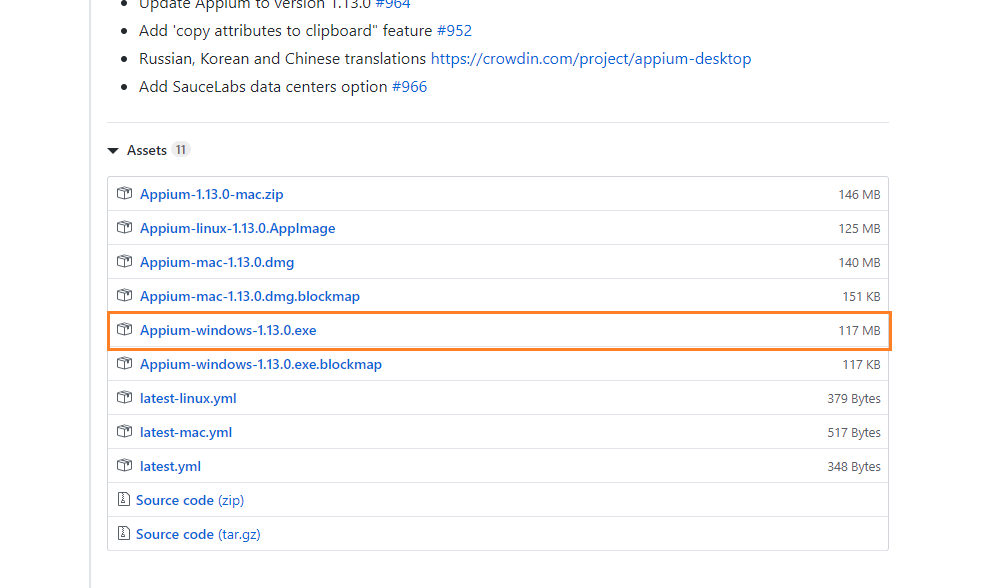Click package icon beside latest-linux.yml
Screen dimensions: 988x588
[124, 398]
